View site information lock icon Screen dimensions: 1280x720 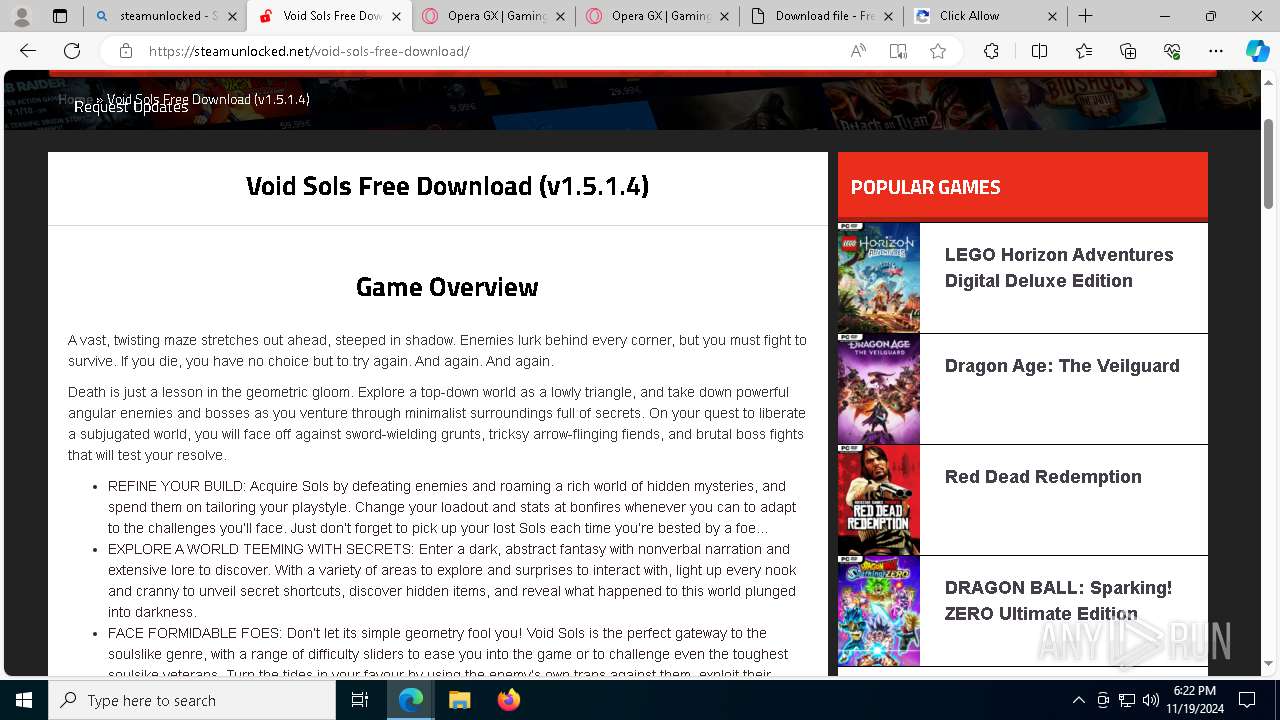point(126,51)
